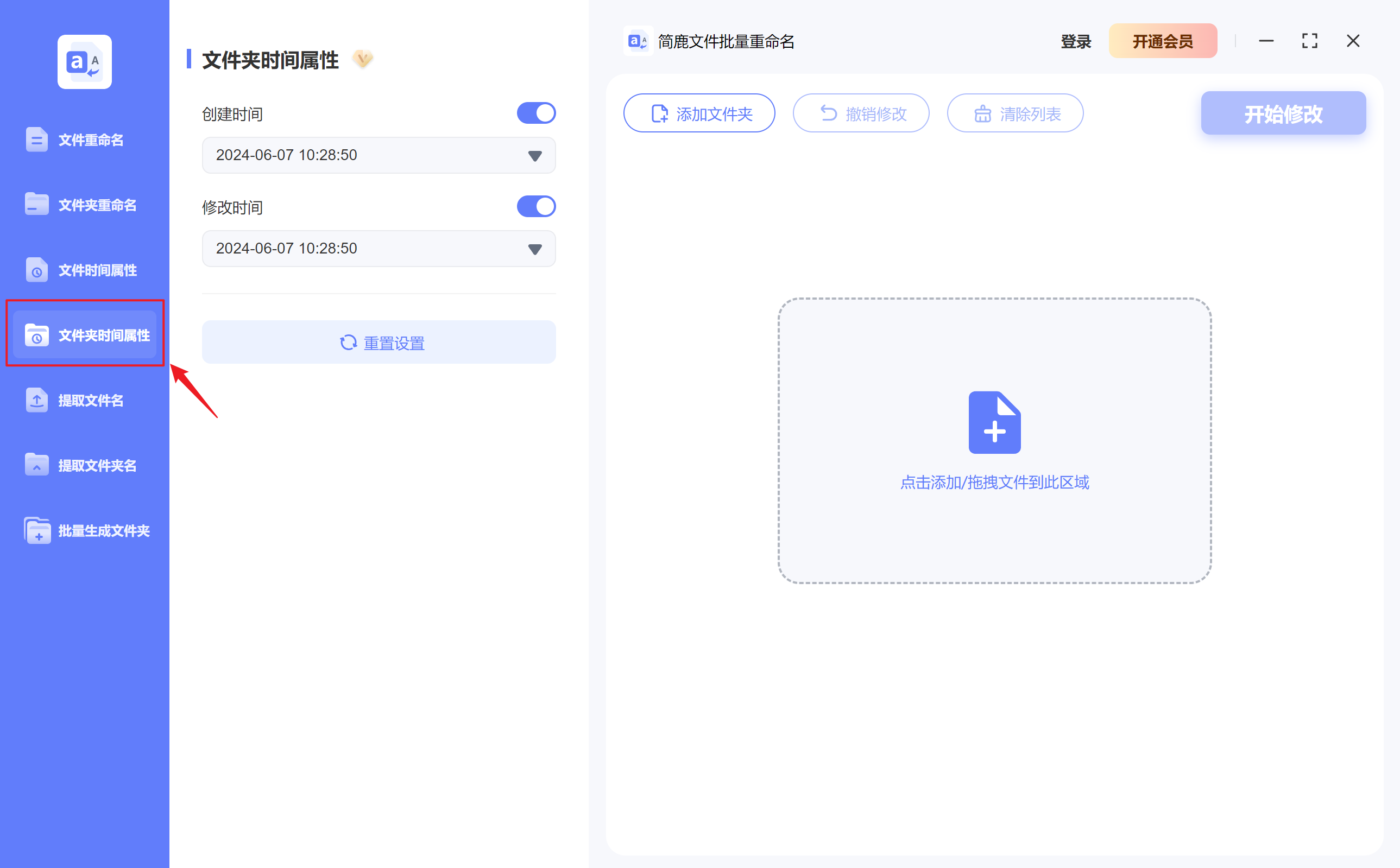This screenshot has width=1400, height=868.
Task: Select the 文件重命名 sidebar icon
Action: pyautogui.click(x=37, y=139)
